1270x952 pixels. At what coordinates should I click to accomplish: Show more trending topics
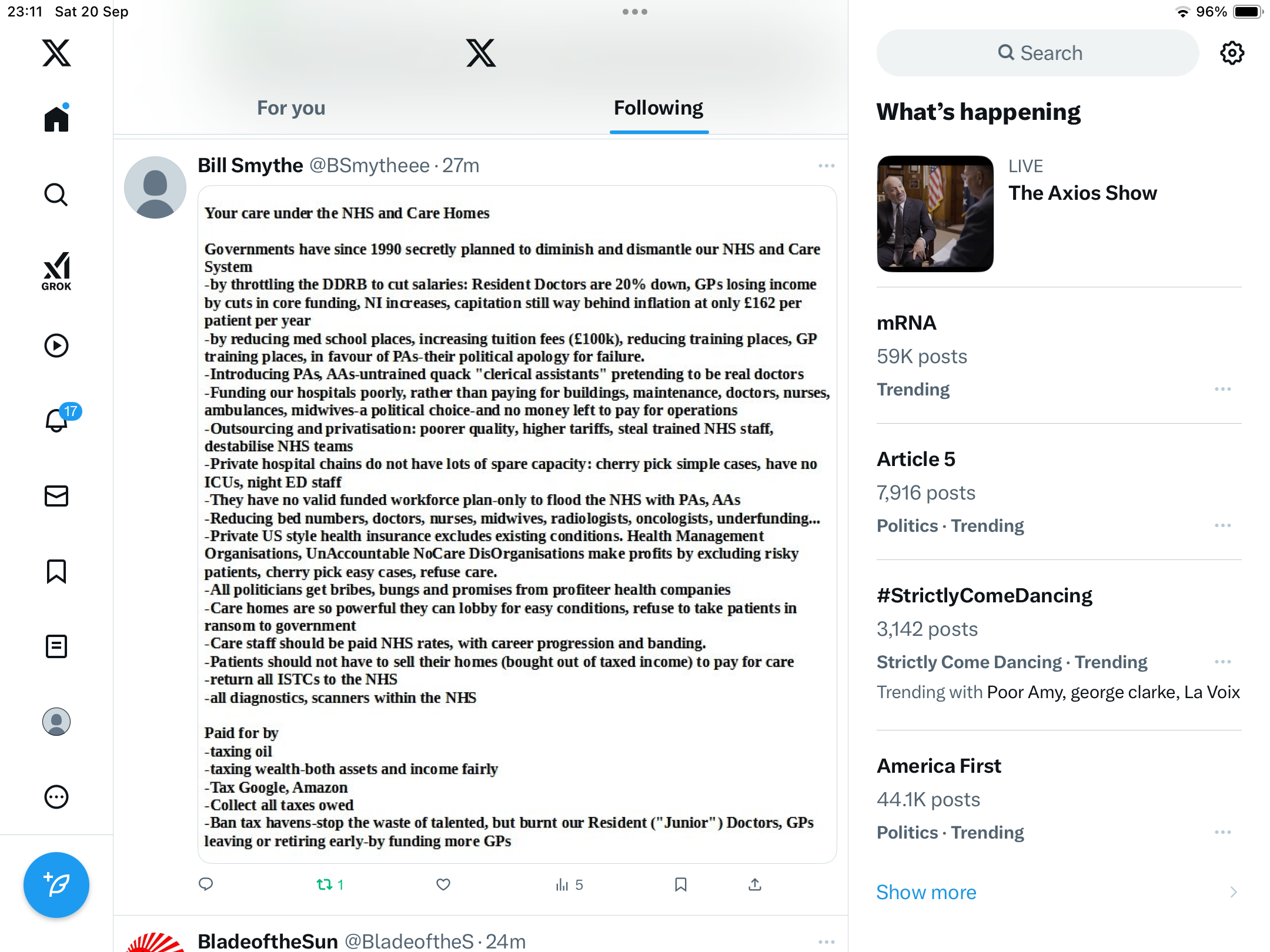point(926,892)
